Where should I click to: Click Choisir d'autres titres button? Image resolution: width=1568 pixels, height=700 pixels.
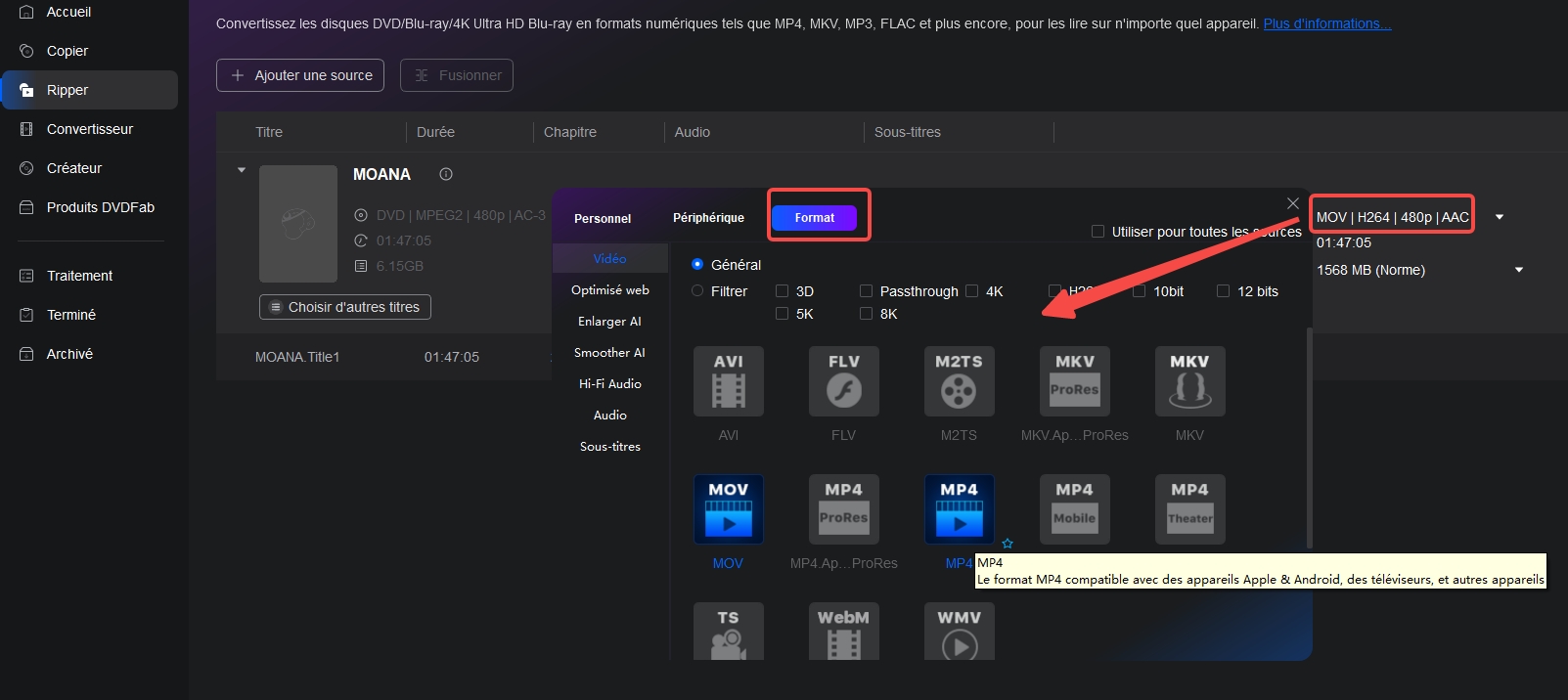345,307
